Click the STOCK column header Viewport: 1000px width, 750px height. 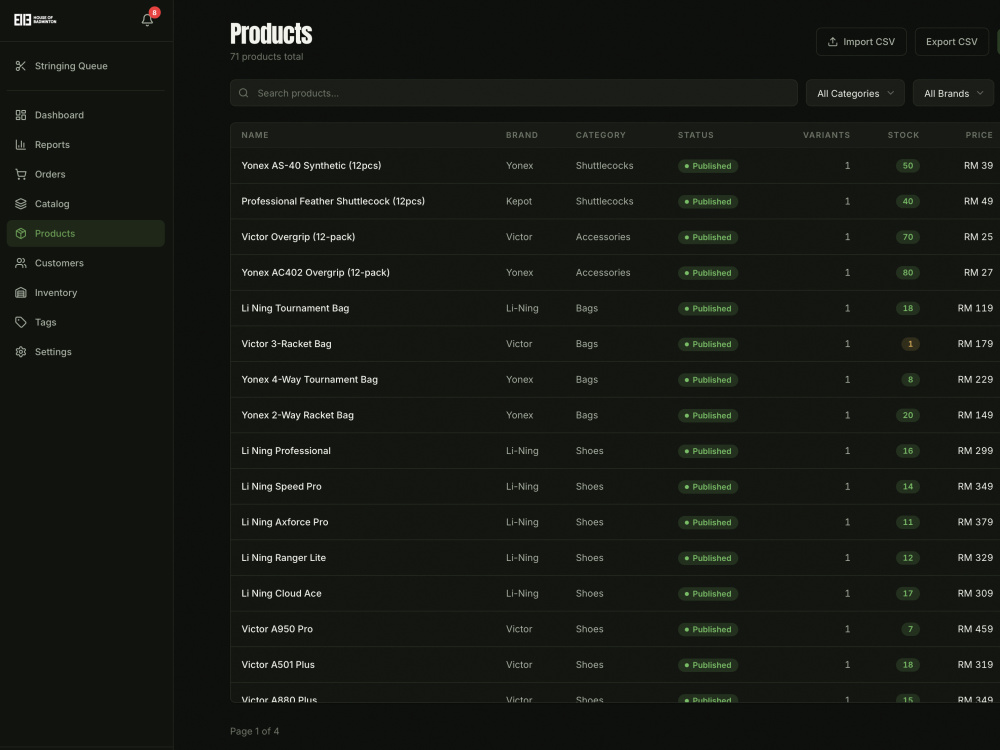(x=903, y=135)
